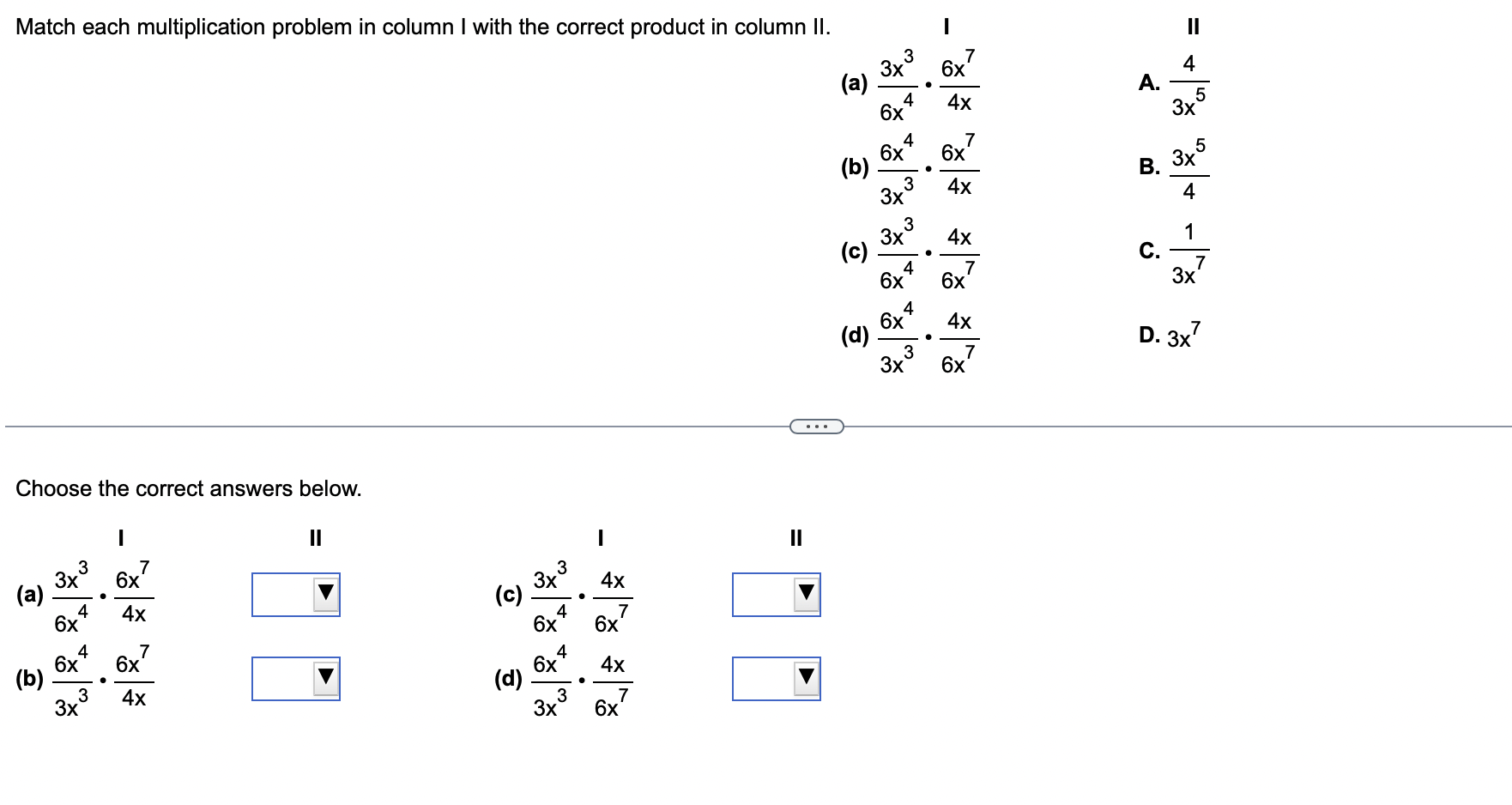Expand the ellipsis divider control
The height and width of the screenshot is (805, 1512).
(816, 425)
